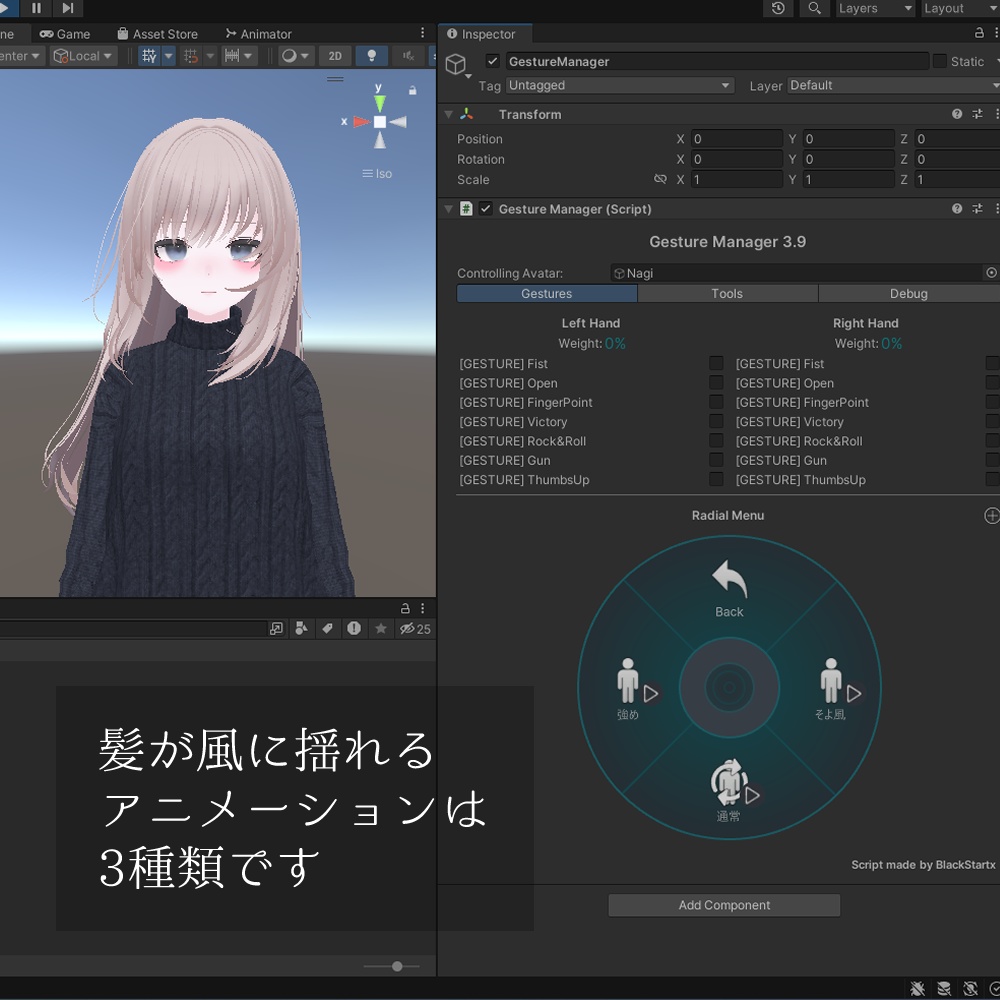Toggle the grid visibility icon
This screenshot has width=1000, height=1000.
point(149,56)
